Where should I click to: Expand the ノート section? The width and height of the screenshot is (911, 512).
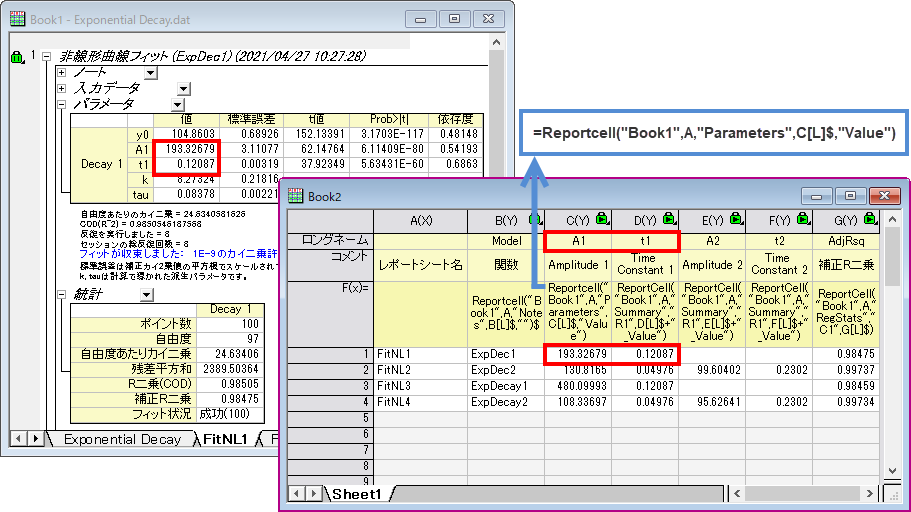pyautogui.click(x=62, y=73)
